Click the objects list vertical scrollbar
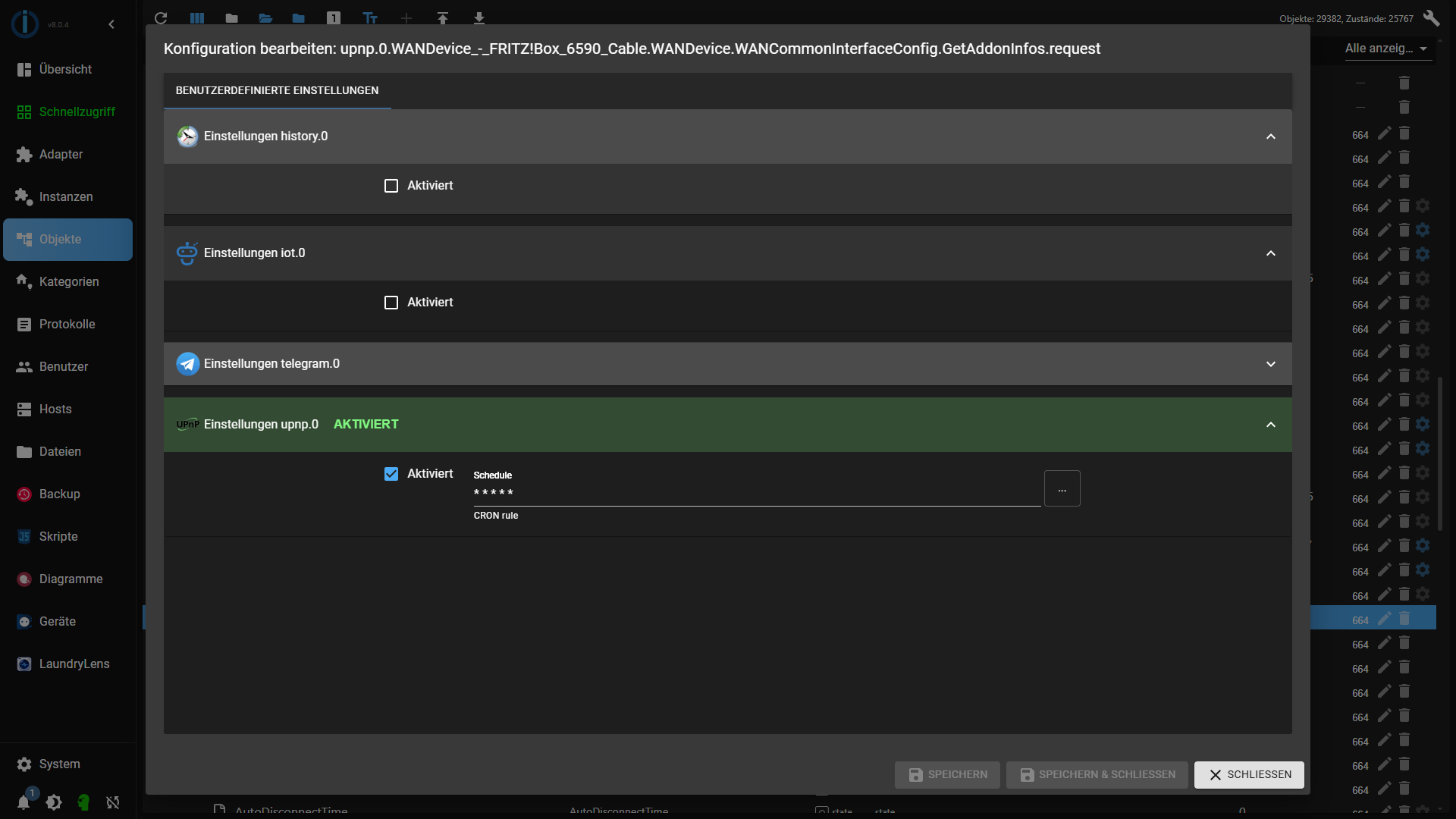 1440,455
